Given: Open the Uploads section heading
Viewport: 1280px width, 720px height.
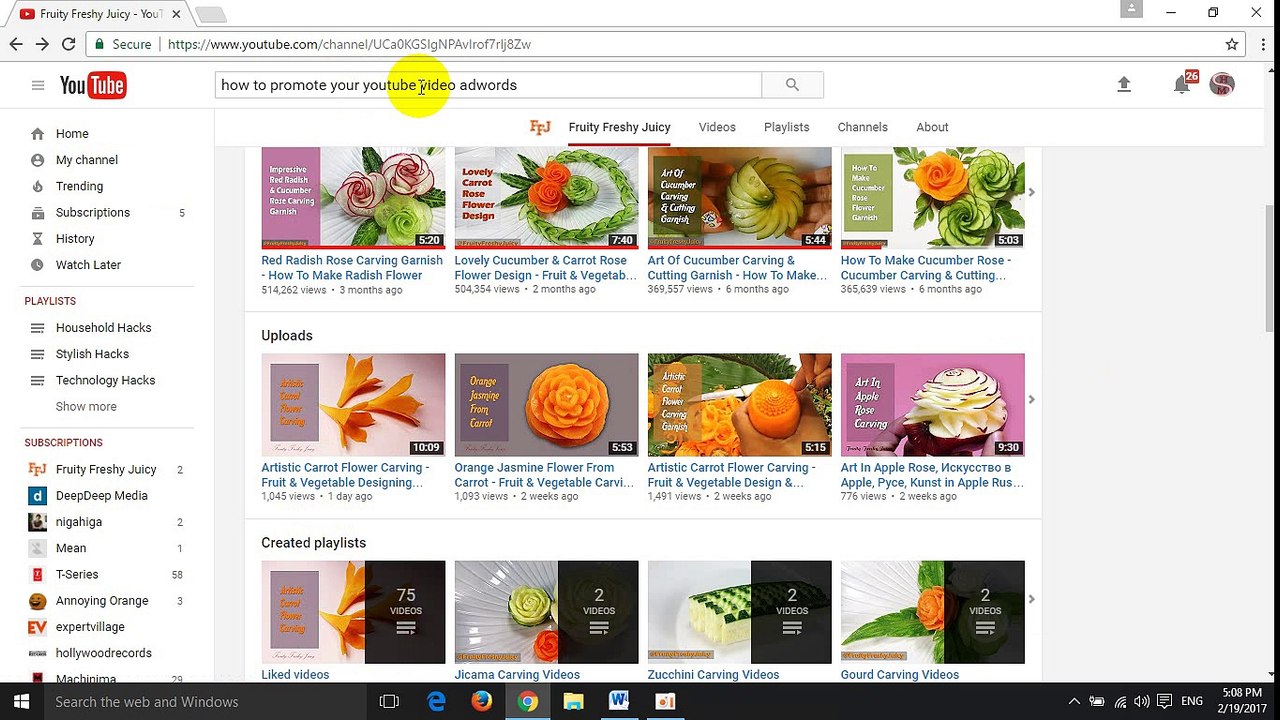Looking at the screenshot, I should pos(287,336).
